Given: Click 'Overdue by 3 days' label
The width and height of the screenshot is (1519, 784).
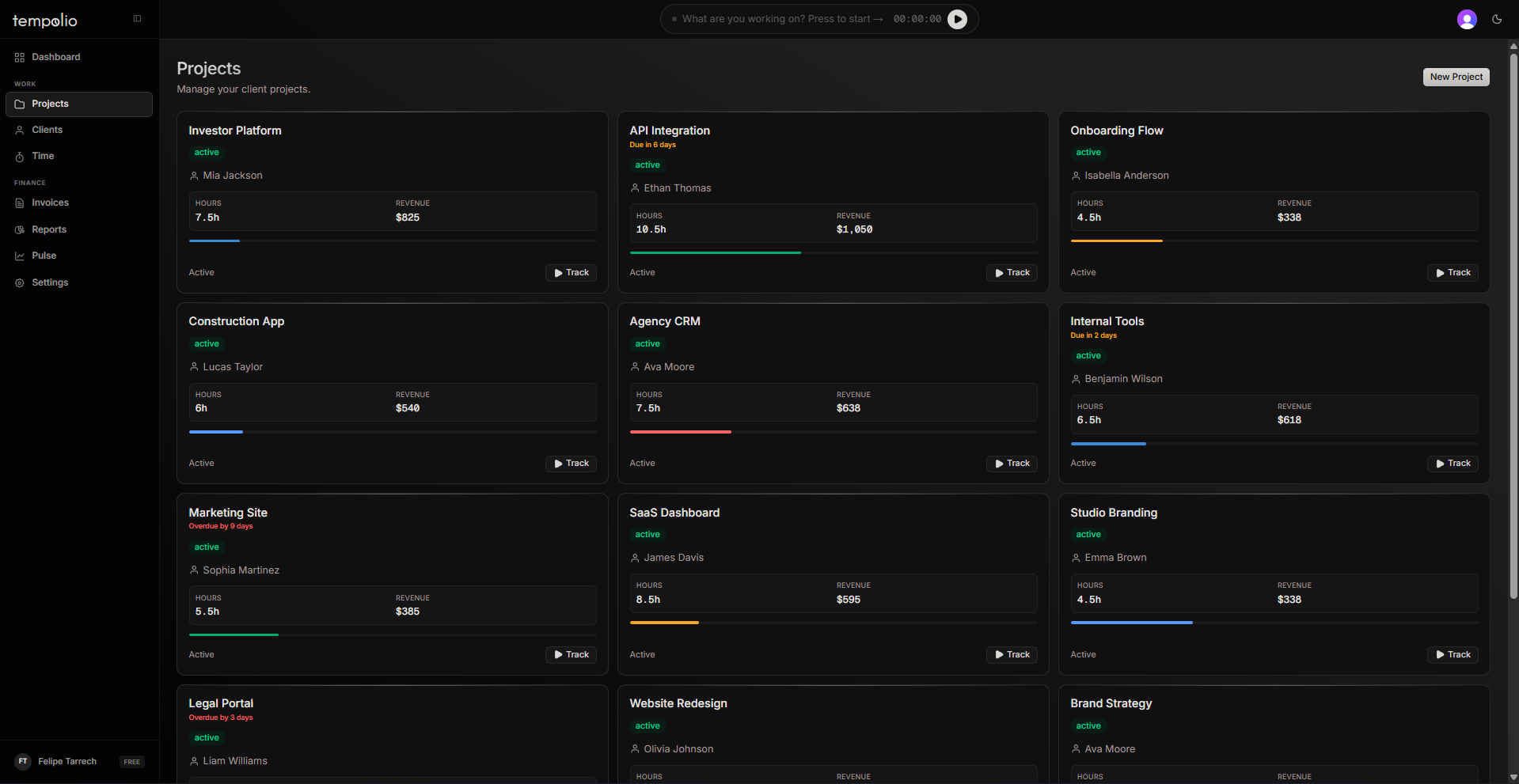Looking at the screenshot, I should click(x=221, y=718).
